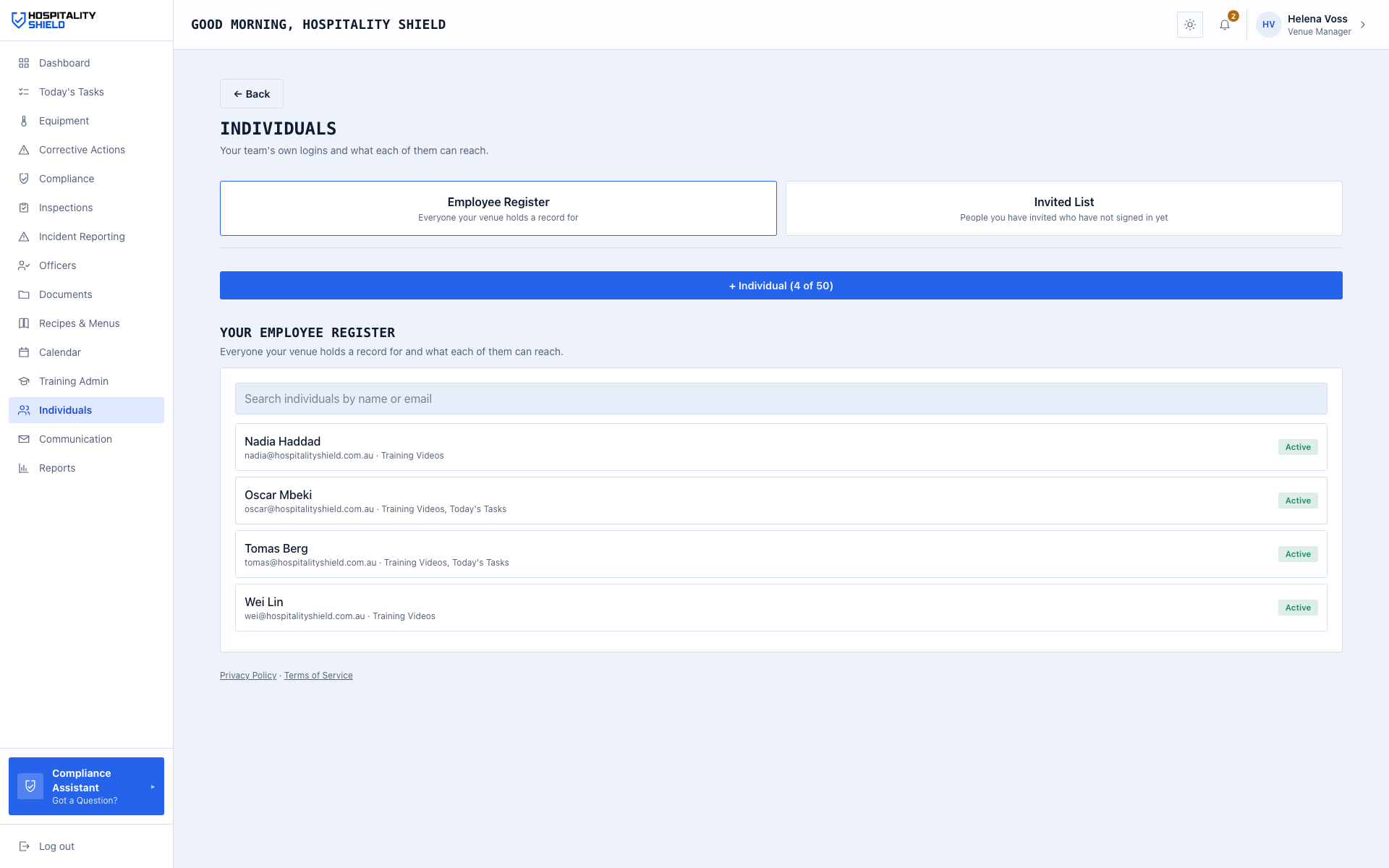Viewport: 1389px width, 868px height.
Task: Click the Calendar icon in sidebar
Action: [x=24, y=352]
